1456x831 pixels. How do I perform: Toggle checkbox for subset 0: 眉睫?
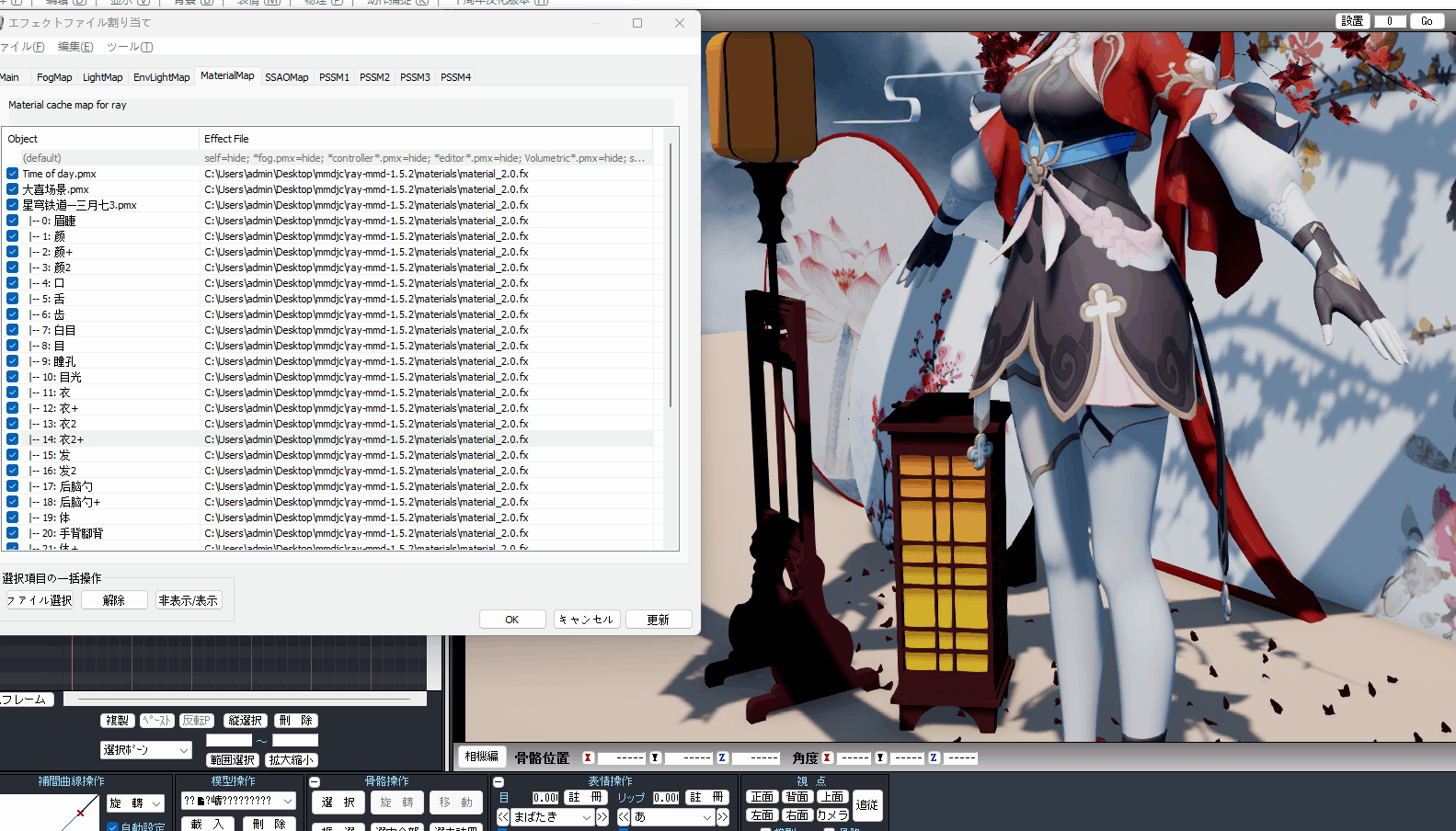[x=13, y=221]
